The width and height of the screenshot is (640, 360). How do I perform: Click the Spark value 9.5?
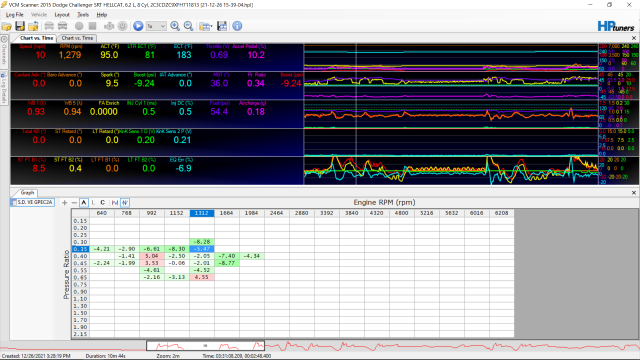pos(112,84)
